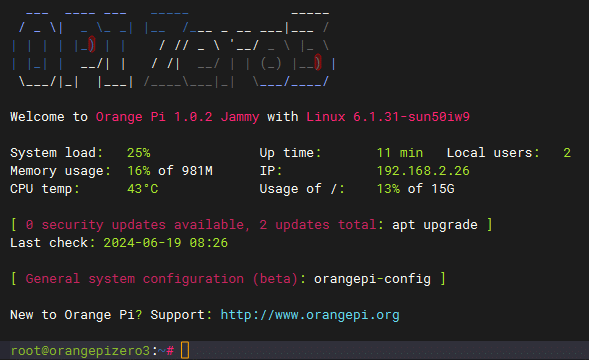
Task: Click the Usage of / value '13%'
Action: click(x=388, y=189)
